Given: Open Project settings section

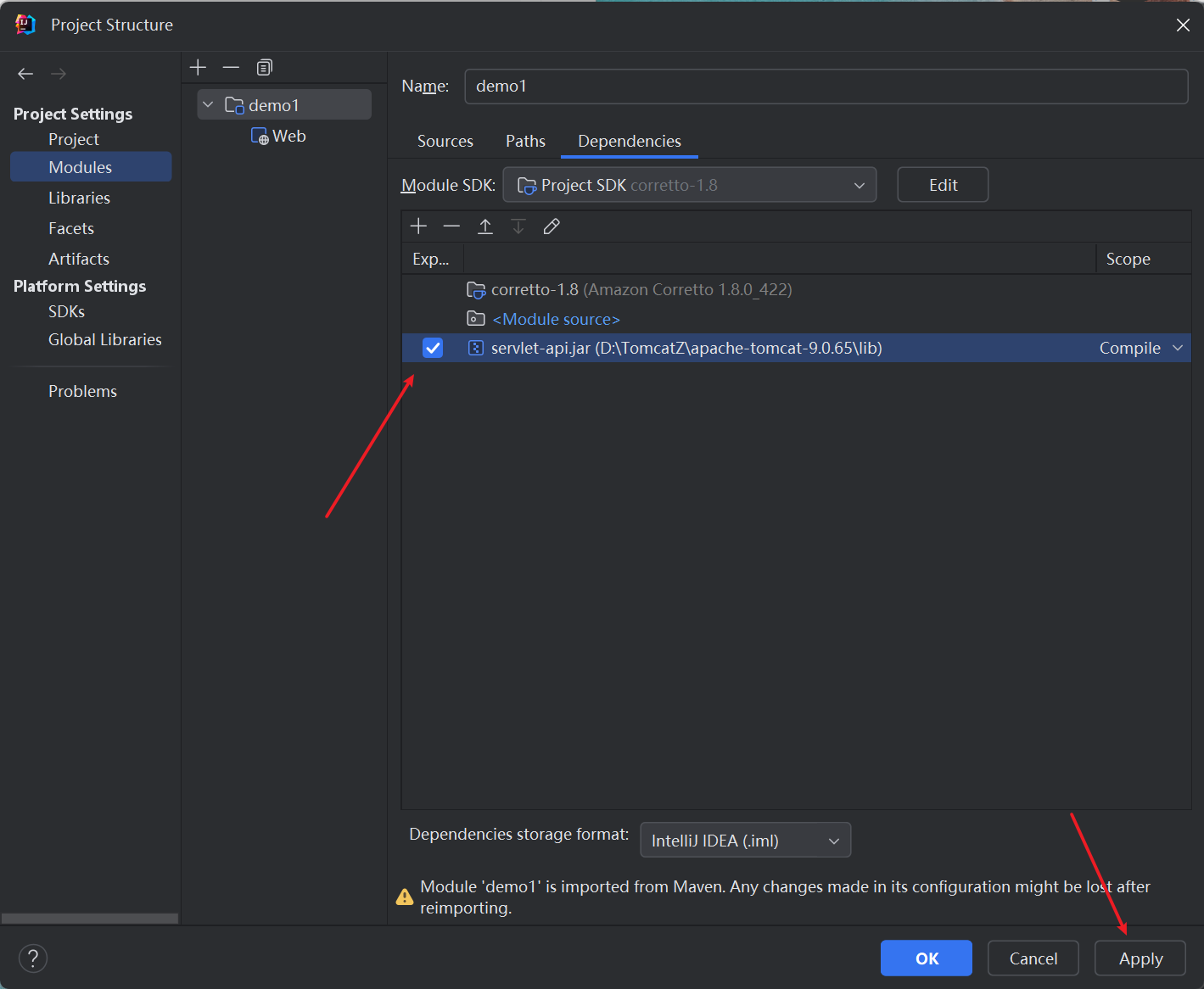Looking at the screenshot, I should coord(74,139).
